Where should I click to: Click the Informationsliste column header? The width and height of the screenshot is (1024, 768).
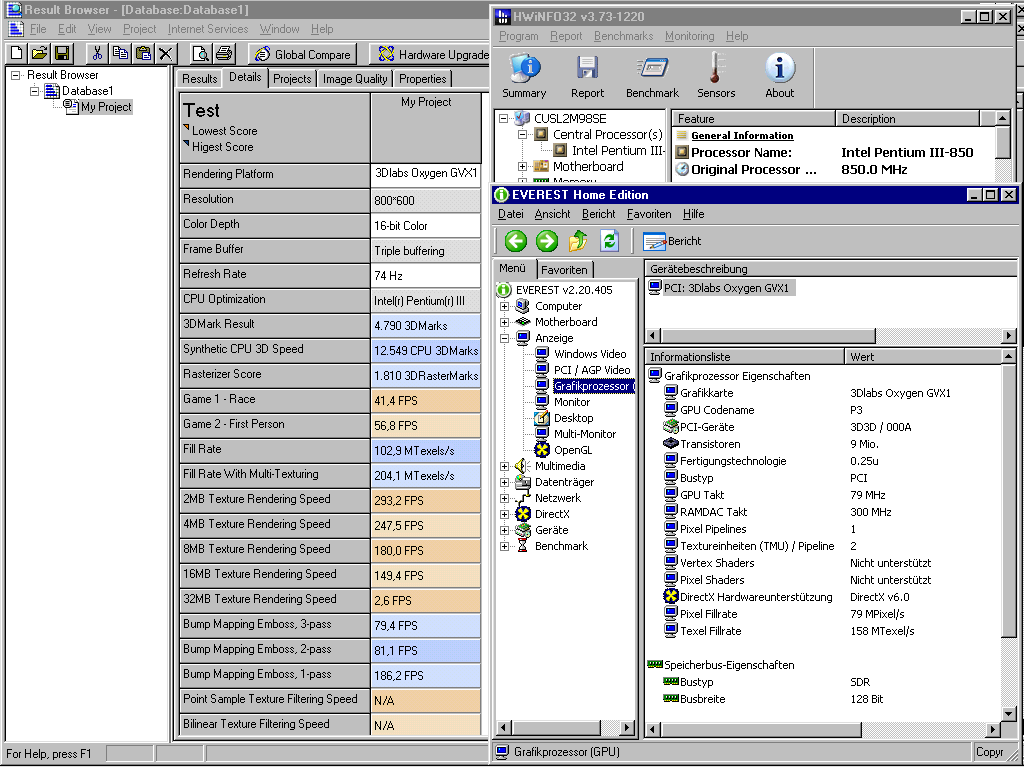(x=744, y=357)
